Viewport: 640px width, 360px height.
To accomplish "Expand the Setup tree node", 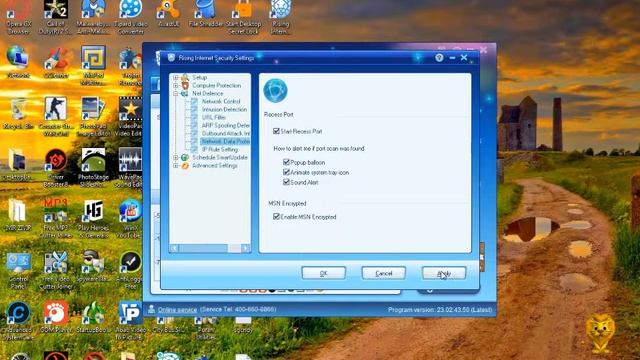I will pyautogui.click(x=176, y=78).
